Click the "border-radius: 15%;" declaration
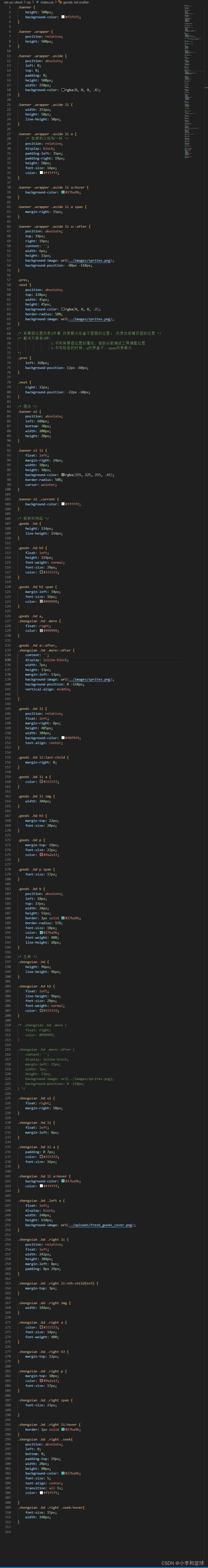 (44, 923)
